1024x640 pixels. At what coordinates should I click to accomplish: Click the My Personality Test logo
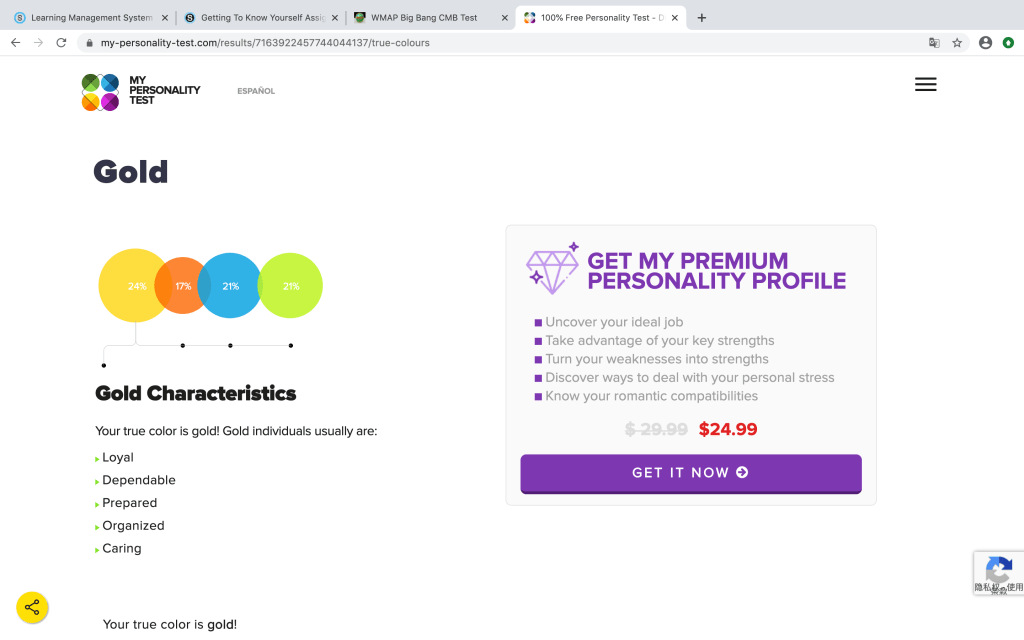click(x=141, y=91)
